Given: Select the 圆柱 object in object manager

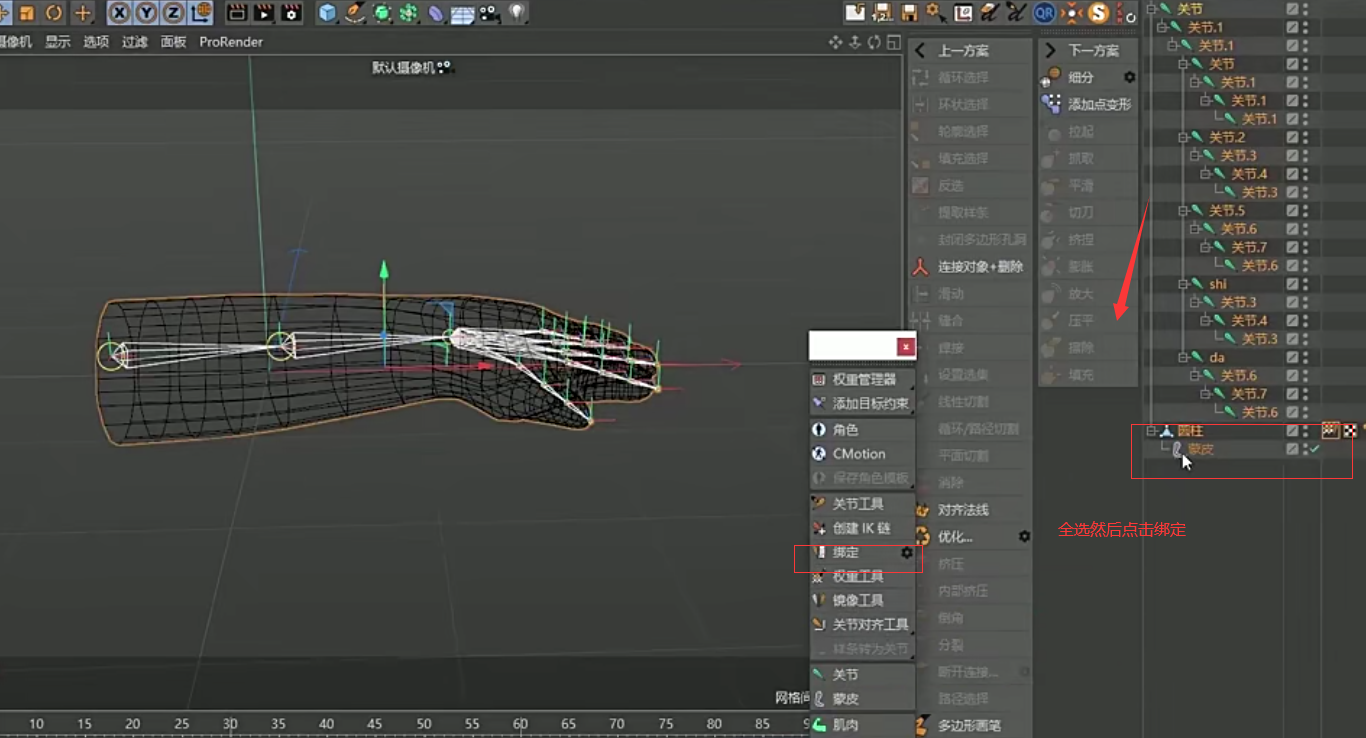Looking at the screenshot, I should coord(1190,431).
